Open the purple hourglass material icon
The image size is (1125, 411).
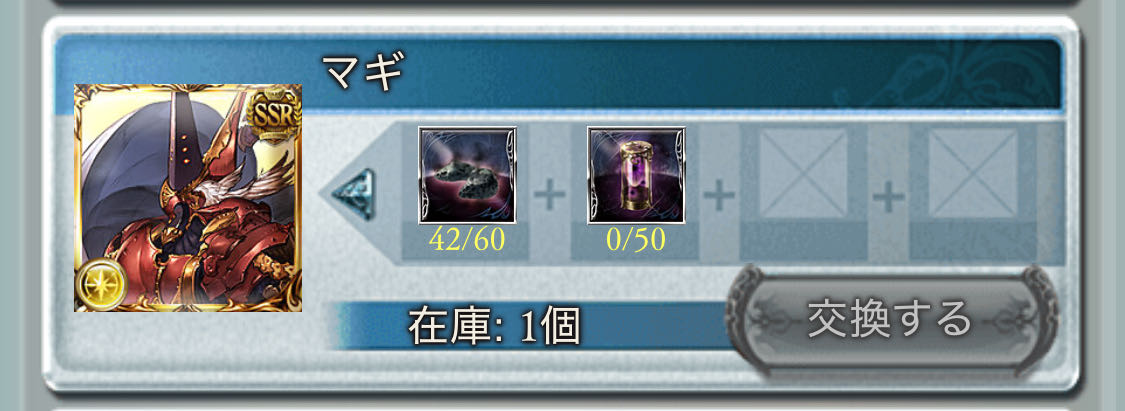pyautogui.click(x=636, y=176)
